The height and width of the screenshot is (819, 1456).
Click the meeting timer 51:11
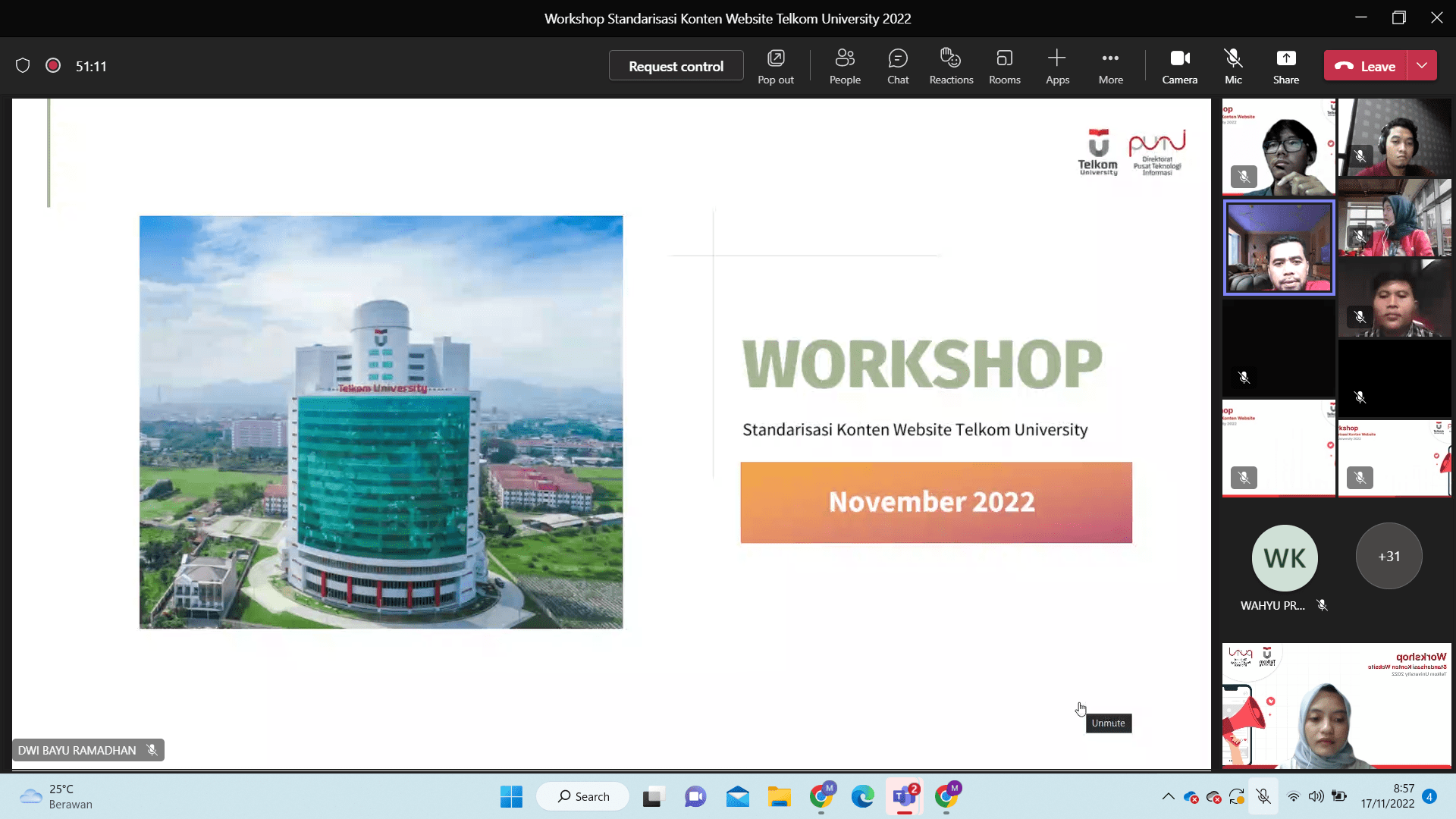click(x=91, y=67)
